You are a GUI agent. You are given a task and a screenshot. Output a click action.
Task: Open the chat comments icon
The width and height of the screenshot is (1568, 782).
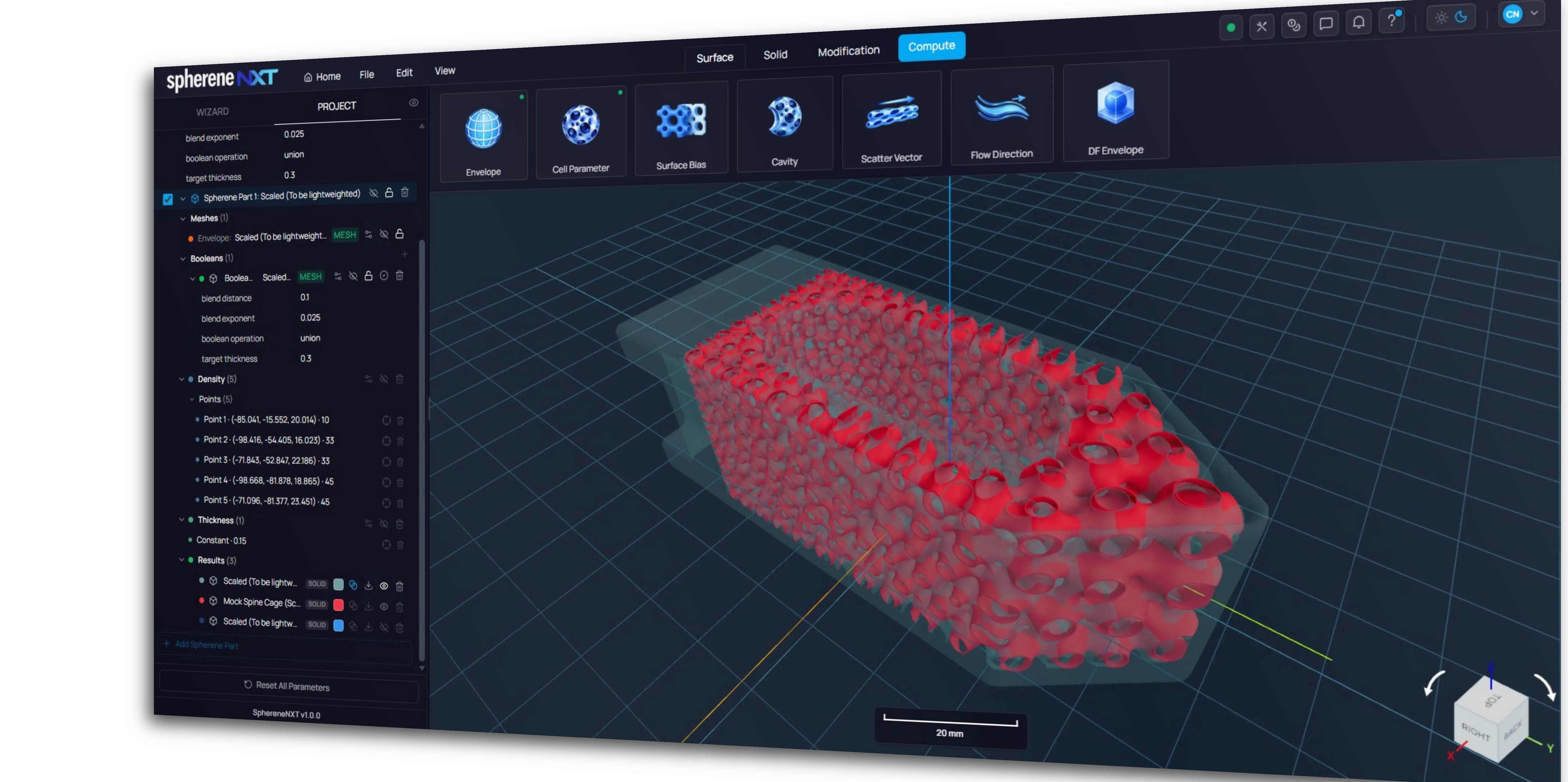pos(1326,24)
